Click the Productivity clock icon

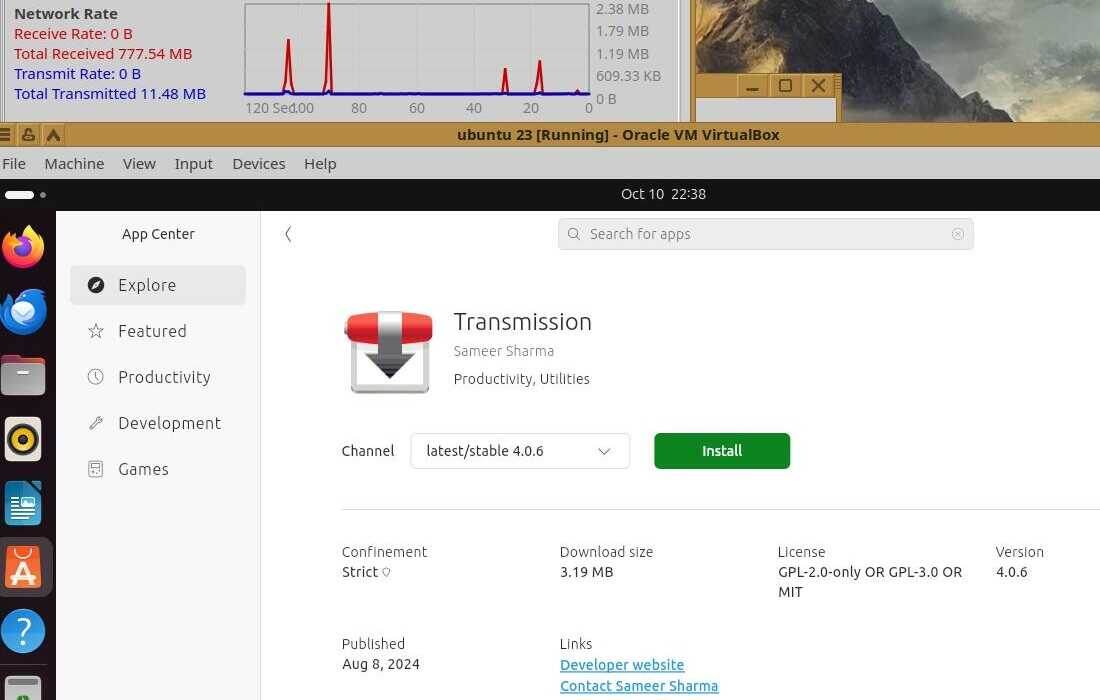(x=96, y=377)
